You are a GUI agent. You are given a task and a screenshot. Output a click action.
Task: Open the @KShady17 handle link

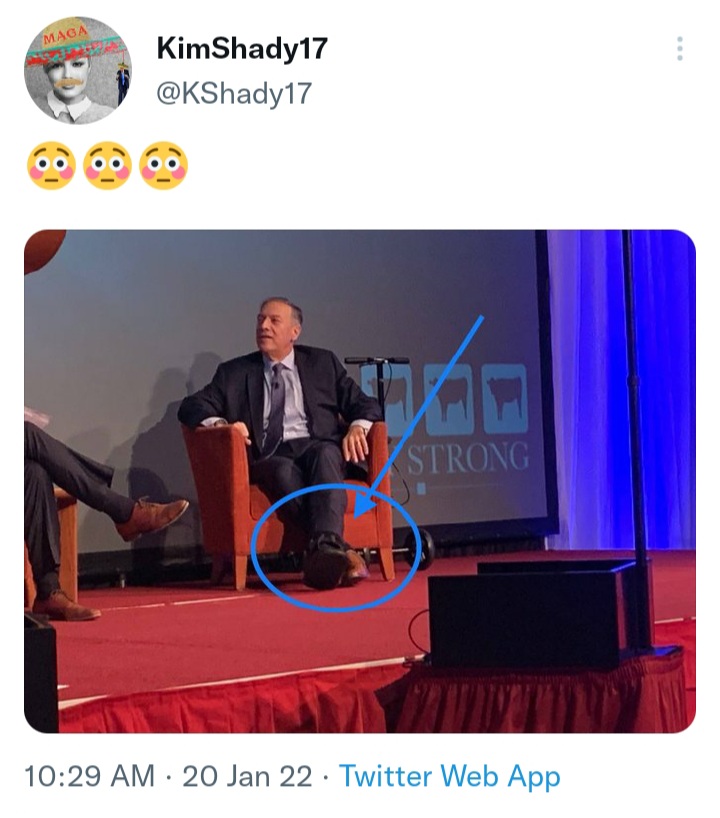pos(234,94)
